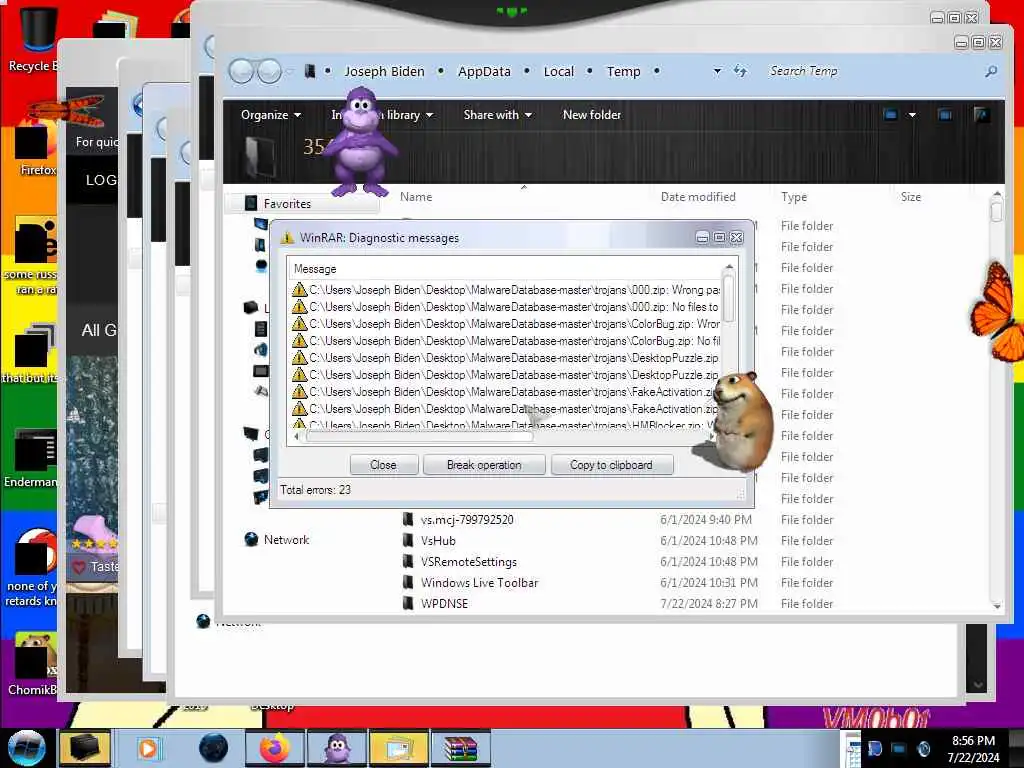
Task: Click the help icon in Explorer toolbar
Action: click(981, 115)
